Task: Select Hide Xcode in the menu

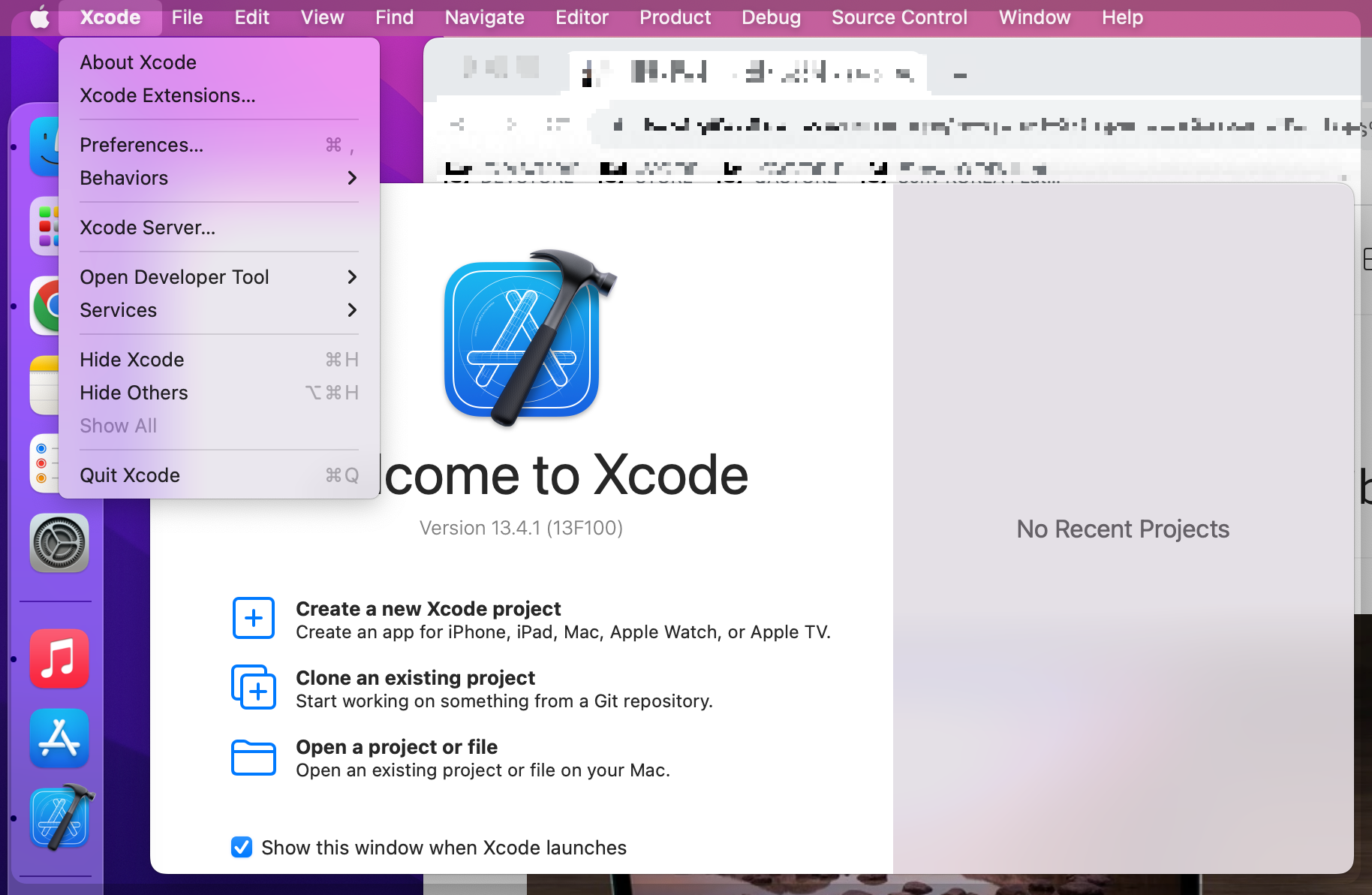Action: point(218,360)
